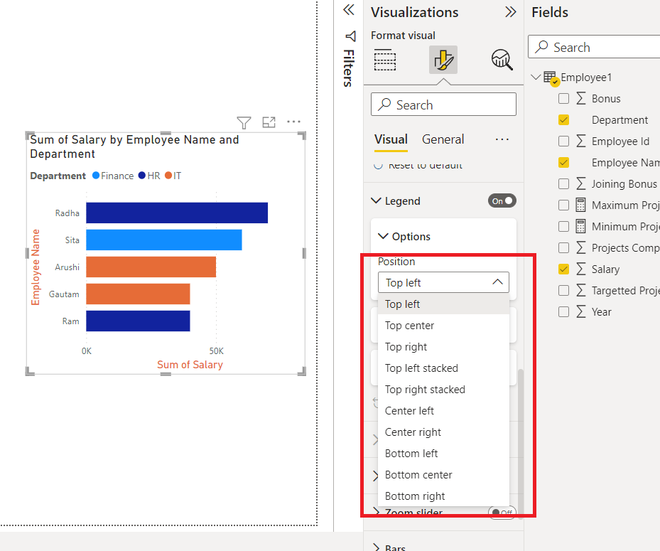Click the Employee1 table icon
This screenshot has width=660, height=551.
tap(551, 77)
